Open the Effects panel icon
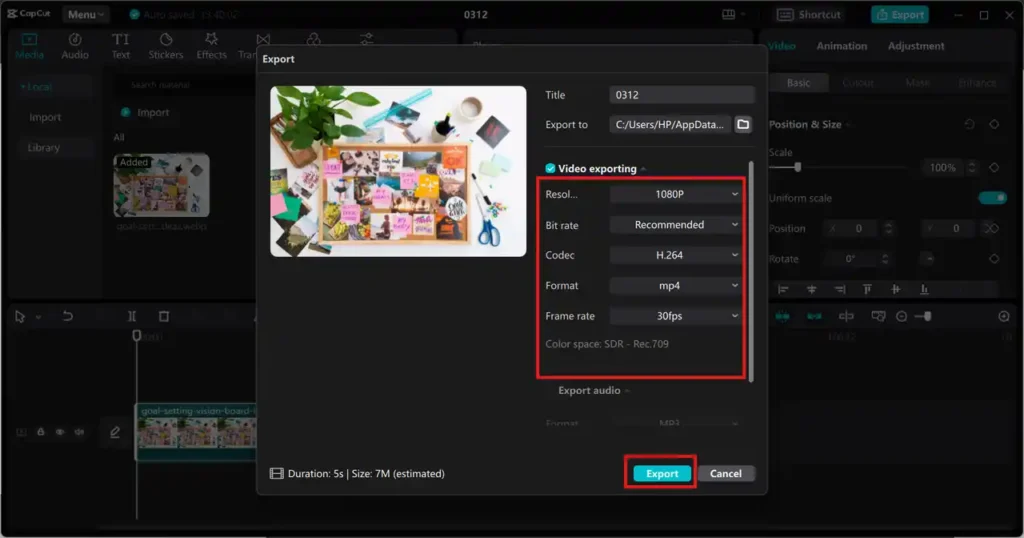This screenshot has width=1024, height=538. click(211, 45)
